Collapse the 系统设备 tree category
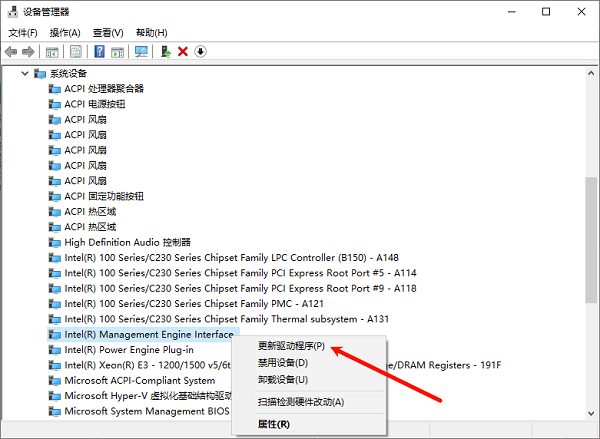 (24, 74)
